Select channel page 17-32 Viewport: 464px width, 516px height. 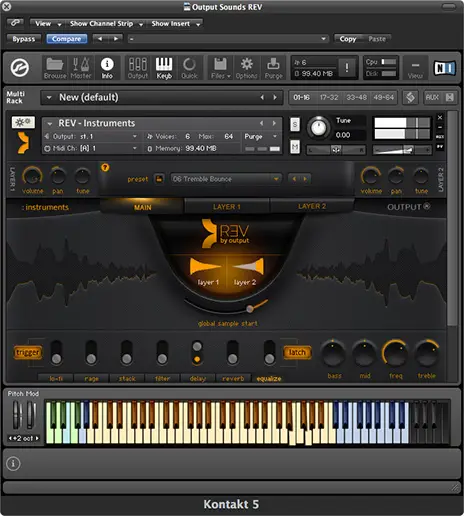pos(329,97)
